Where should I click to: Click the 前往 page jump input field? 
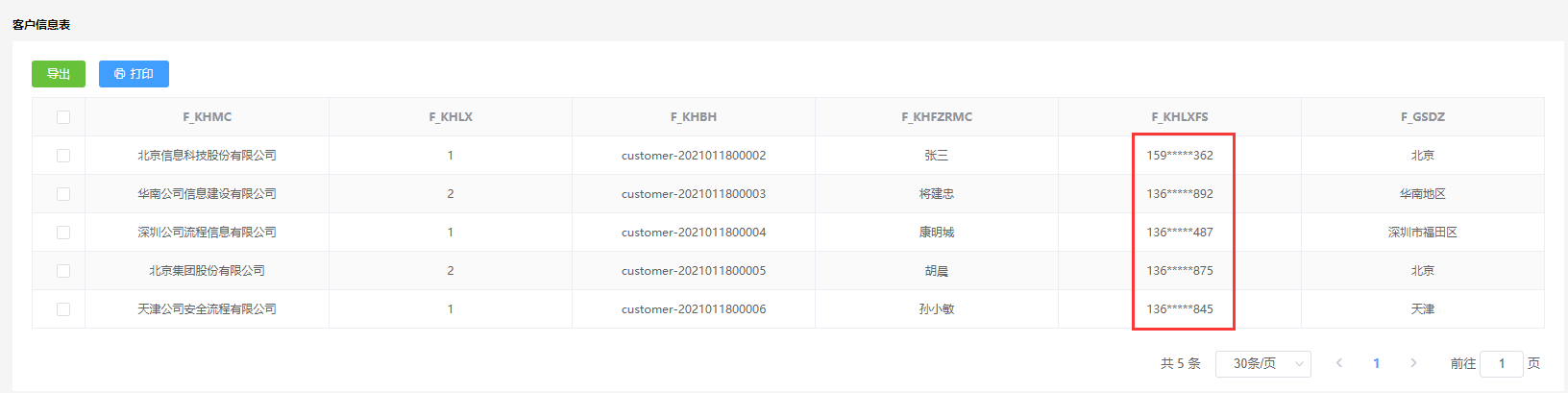tap(1501, 363)
